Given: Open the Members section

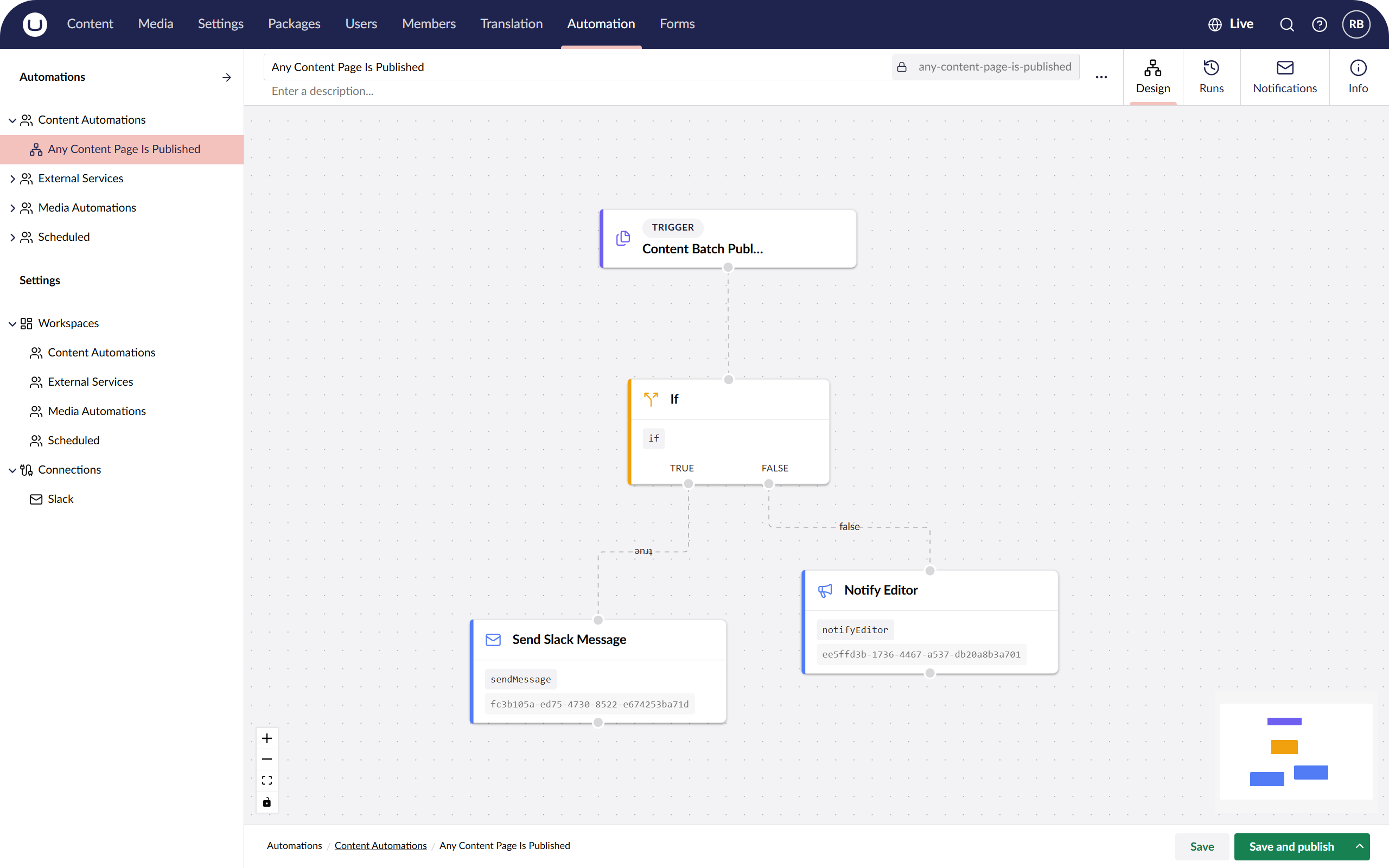Looking at the screenshot, I should (x=429, y=24).
